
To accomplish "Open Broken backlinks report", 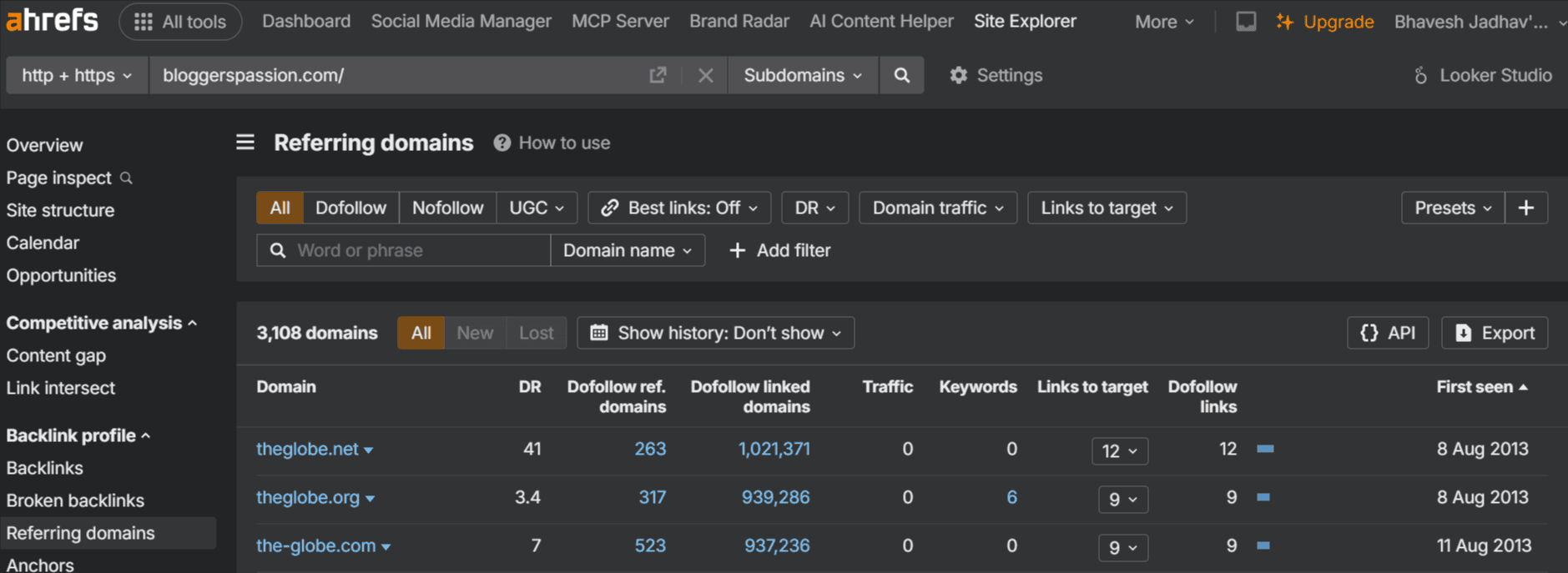I will [75, 500].
